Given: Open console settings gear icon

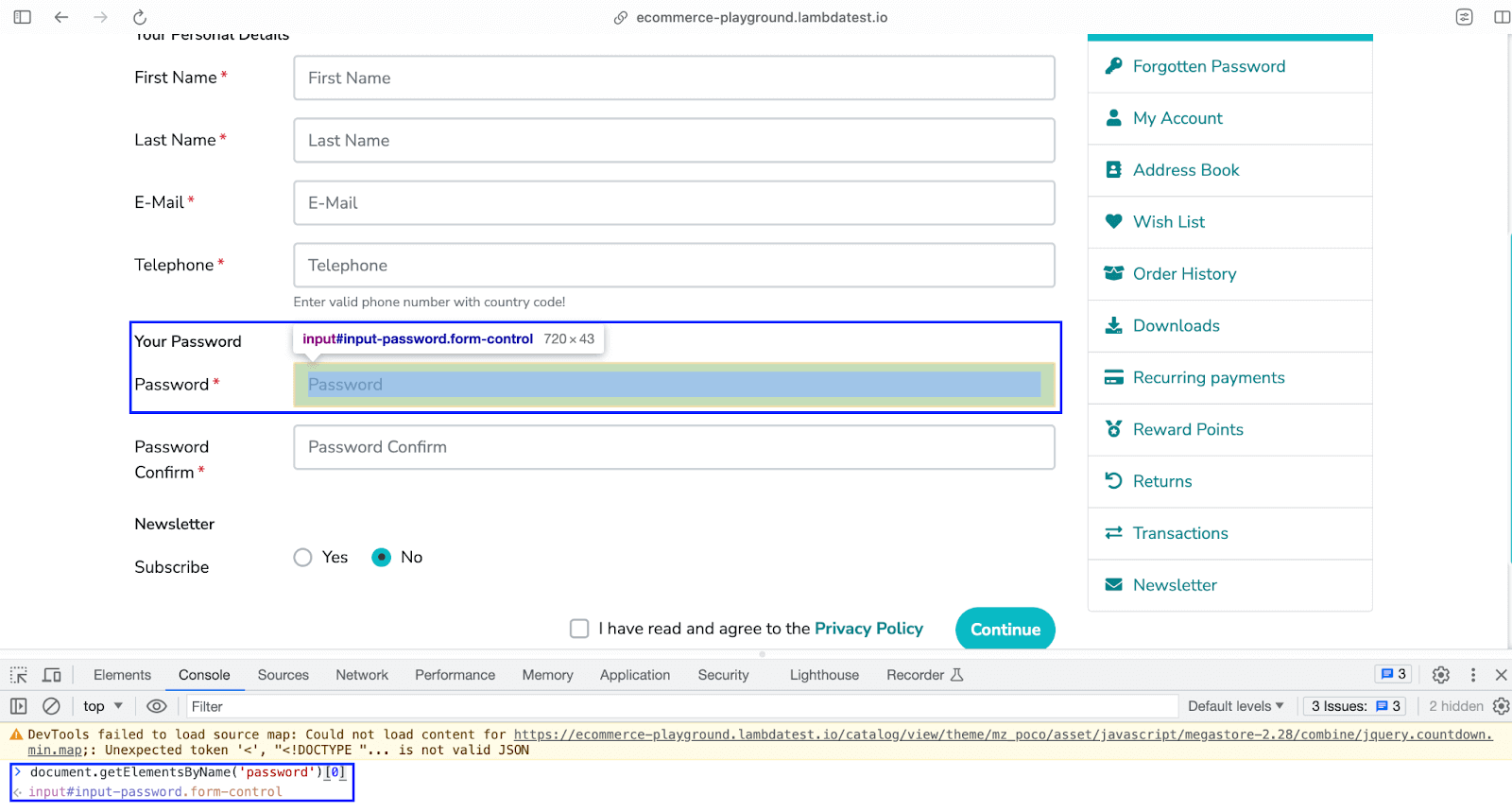Looking at the screenshot, I should point(1501,706).
